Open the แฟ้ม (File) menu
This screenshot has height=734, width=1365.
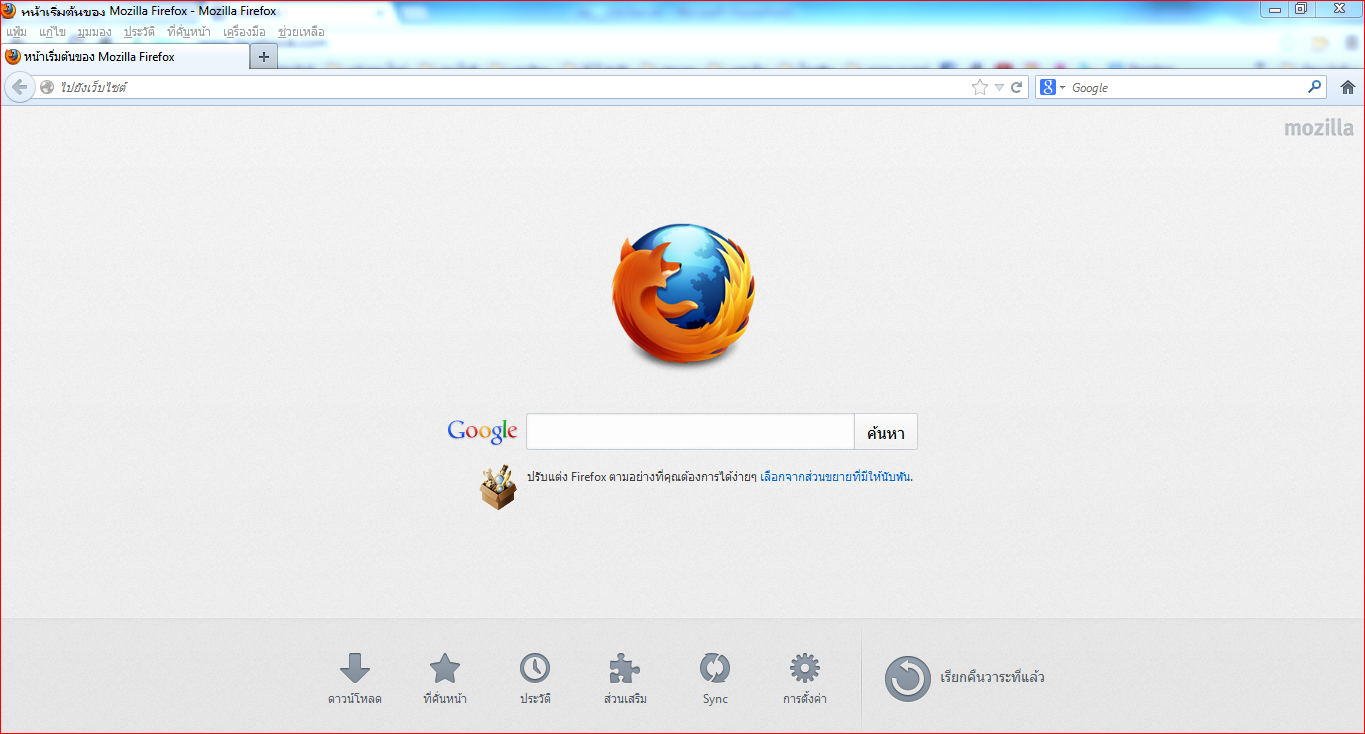point(16,32)
